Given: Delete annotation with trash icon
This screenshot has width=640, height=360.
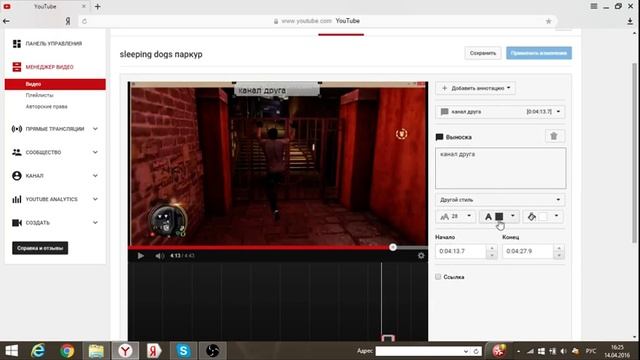Looking at the screenshot, I should [x=554, y=136].
